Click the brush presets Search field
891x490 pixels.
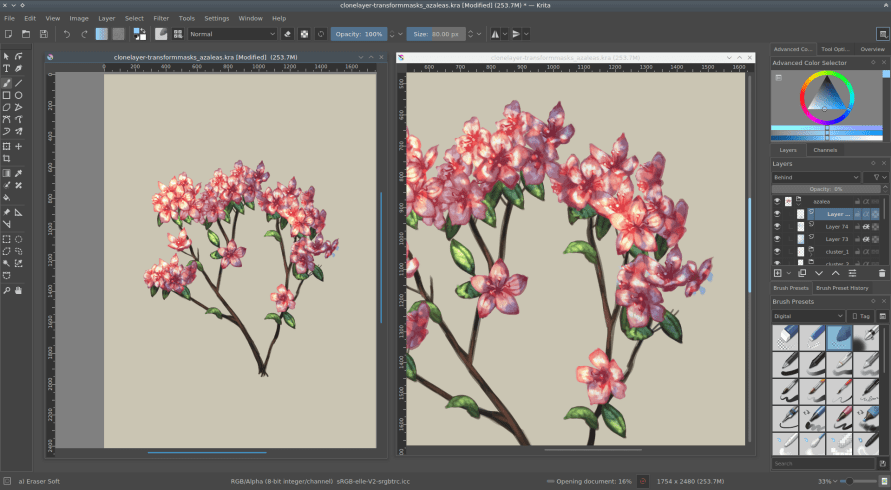click(823, 463)
